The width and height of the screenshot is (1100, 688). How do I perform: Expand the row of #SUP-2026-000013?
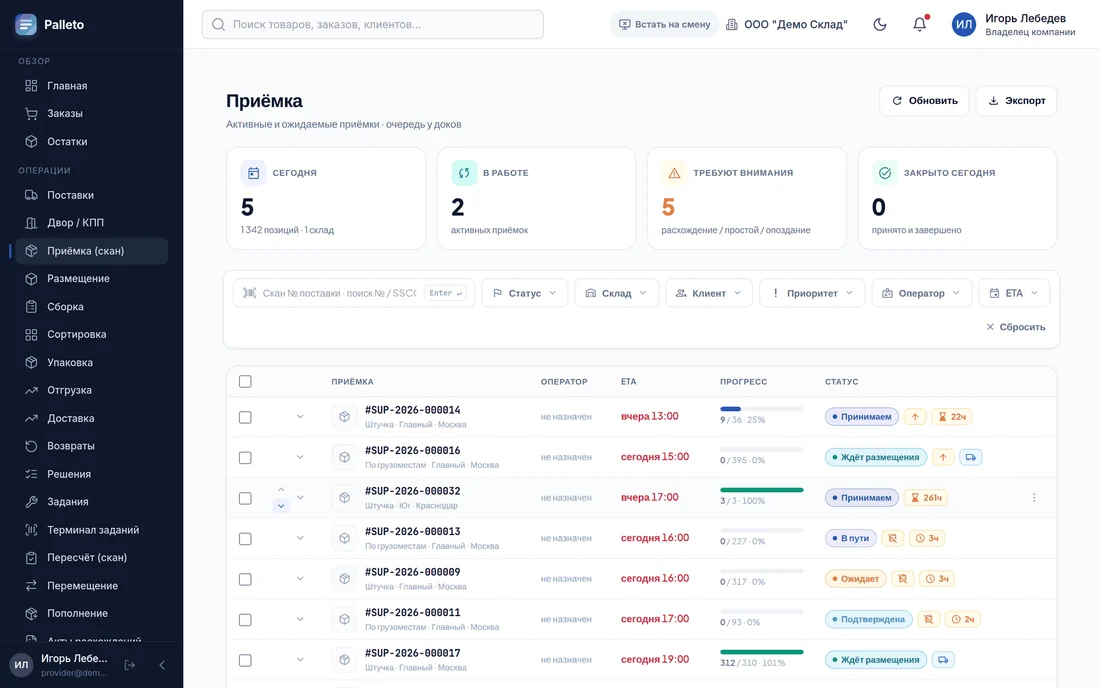coord(300,539)
